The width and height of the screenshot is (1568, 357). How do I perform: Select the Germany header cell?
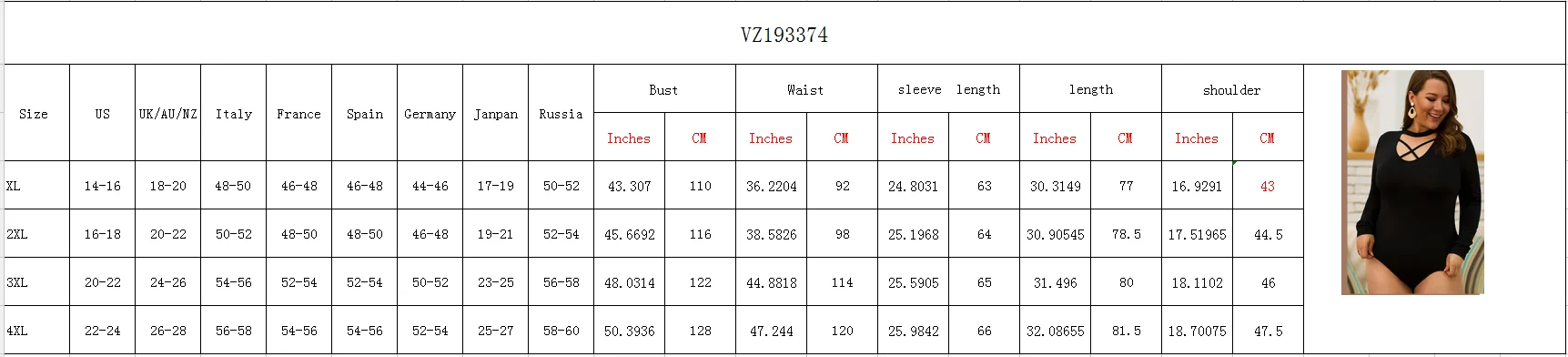pyautogui.click(x=430, y=113)
